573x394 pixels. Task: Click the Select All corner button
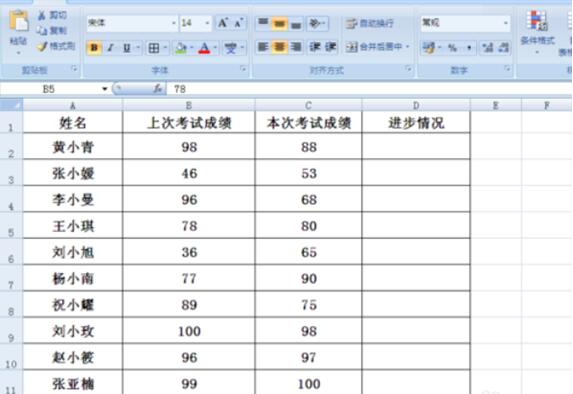(12, 105)
